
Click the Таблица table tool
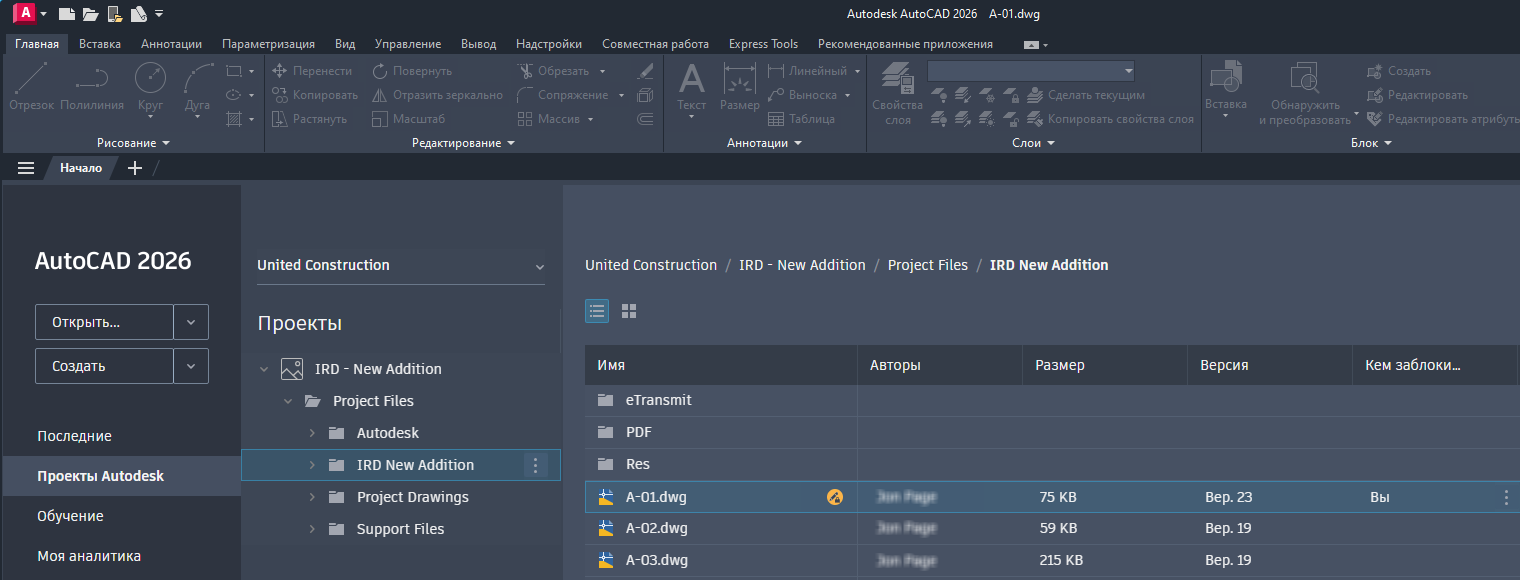[802, 119]
